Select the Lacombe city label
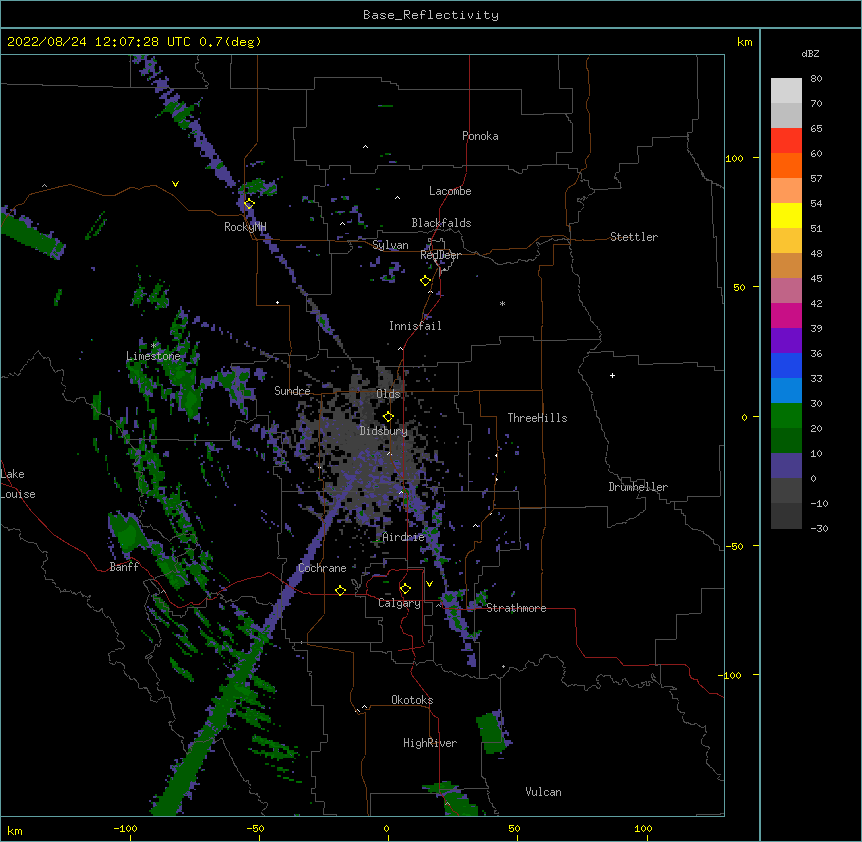This screenshot has height=842, width=862. click(450, 191)
